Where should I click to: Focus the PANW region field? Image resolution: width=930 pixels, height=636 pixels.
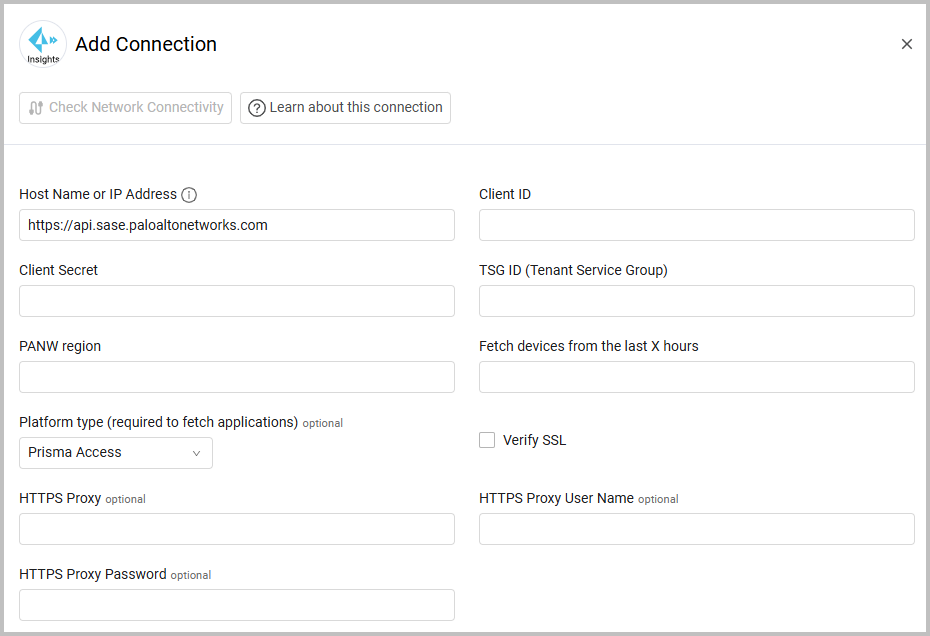236,377
